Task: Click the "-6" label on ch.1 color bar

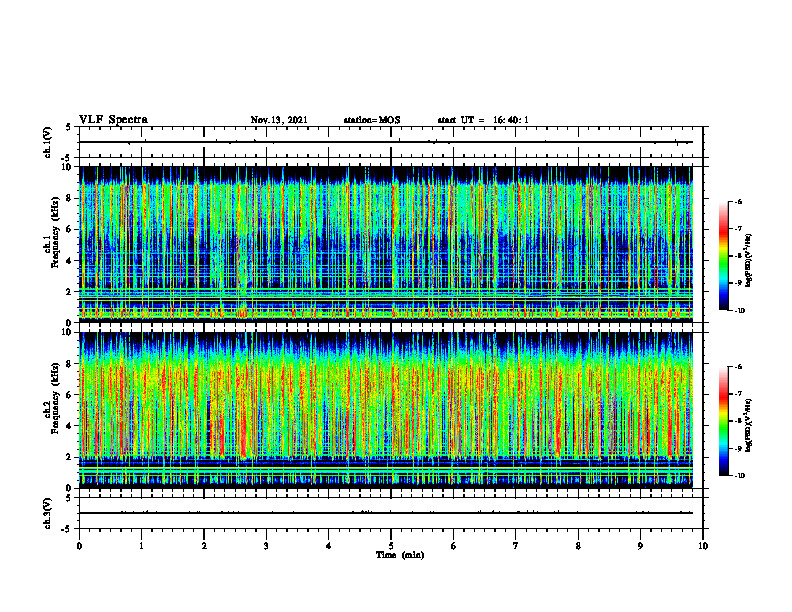Action: coord(737,201)
